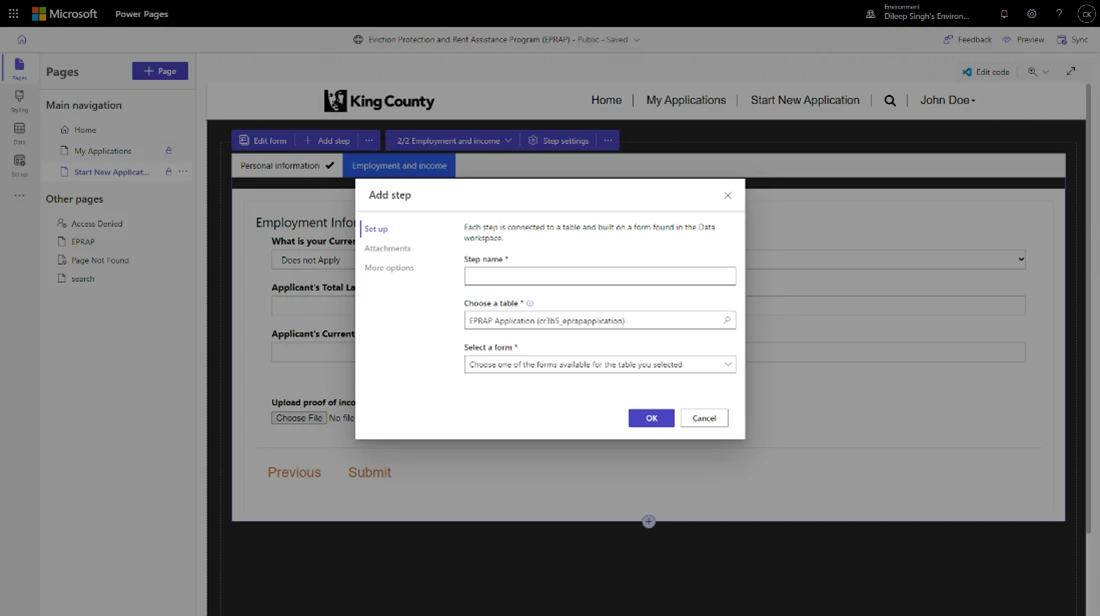Open the Styling workspace in the left sidebar
Image resolution: width=1100 pixels, height=616 pixels.
click(x=18, y=96)
